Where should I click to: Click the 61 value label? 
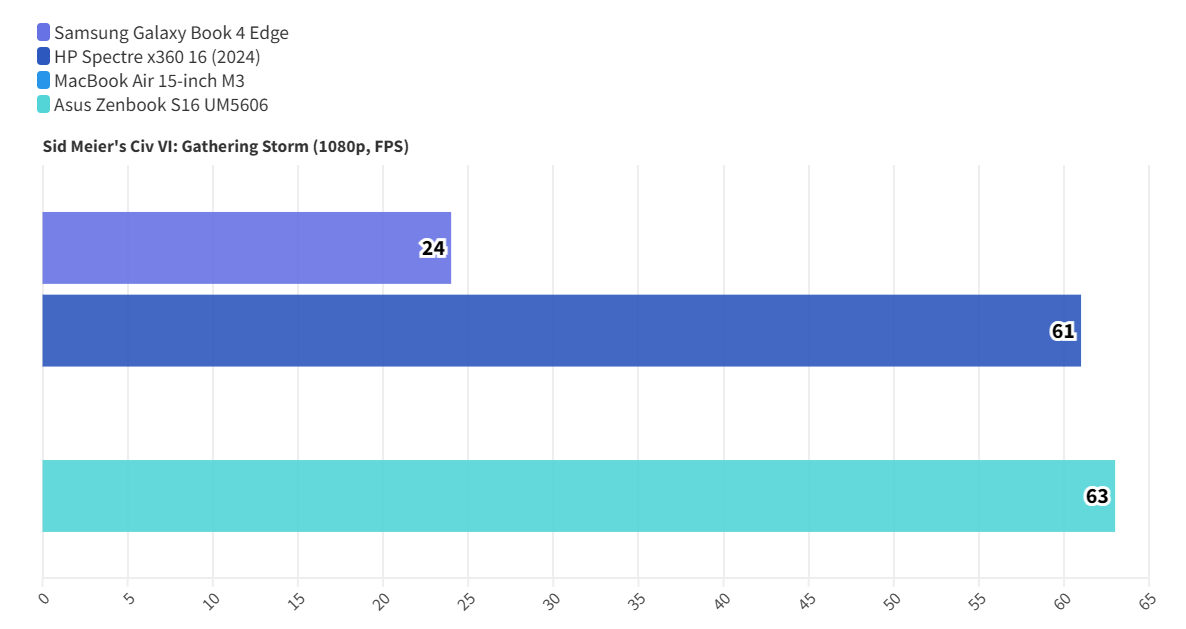[1063, 331]
